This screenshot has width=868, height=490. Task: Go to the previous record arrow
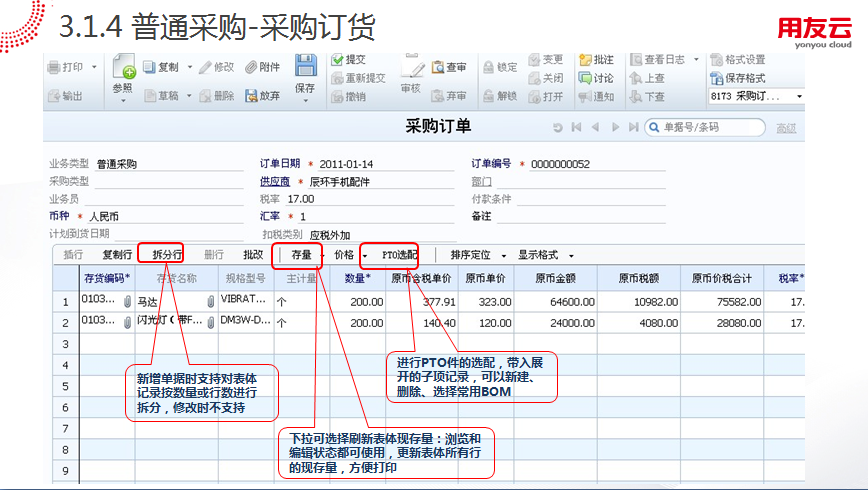pyautogui.click(x=596, y=127)
